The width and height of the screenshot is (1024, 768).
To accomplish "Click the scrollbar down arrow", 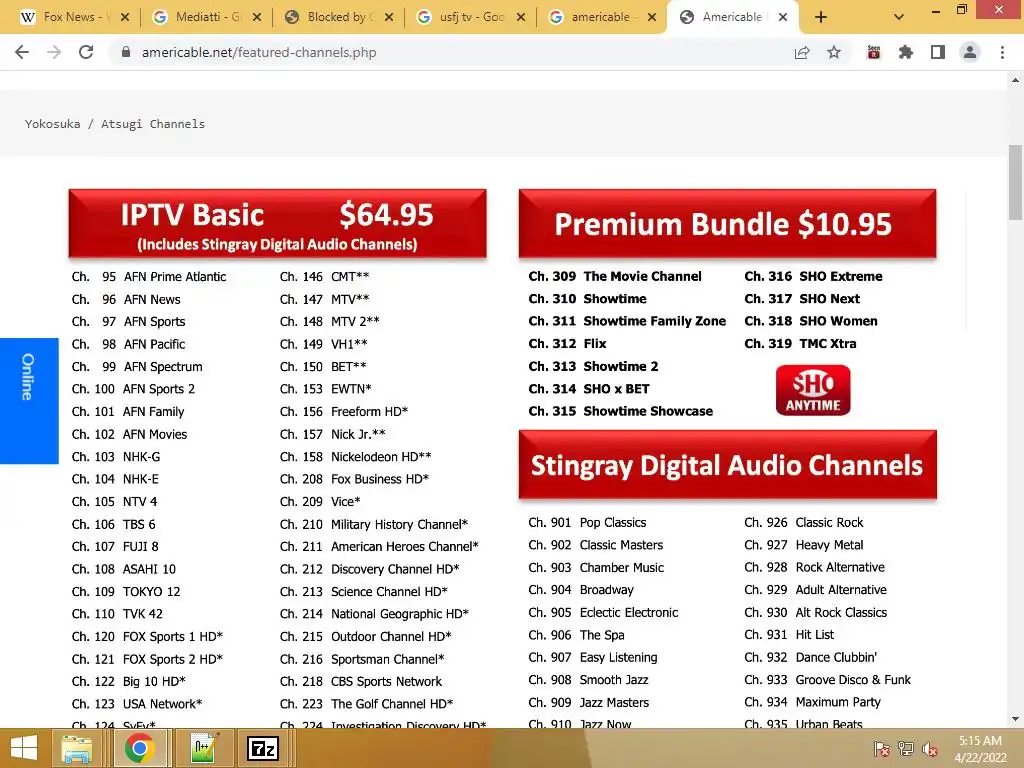I will (1015, 719).
